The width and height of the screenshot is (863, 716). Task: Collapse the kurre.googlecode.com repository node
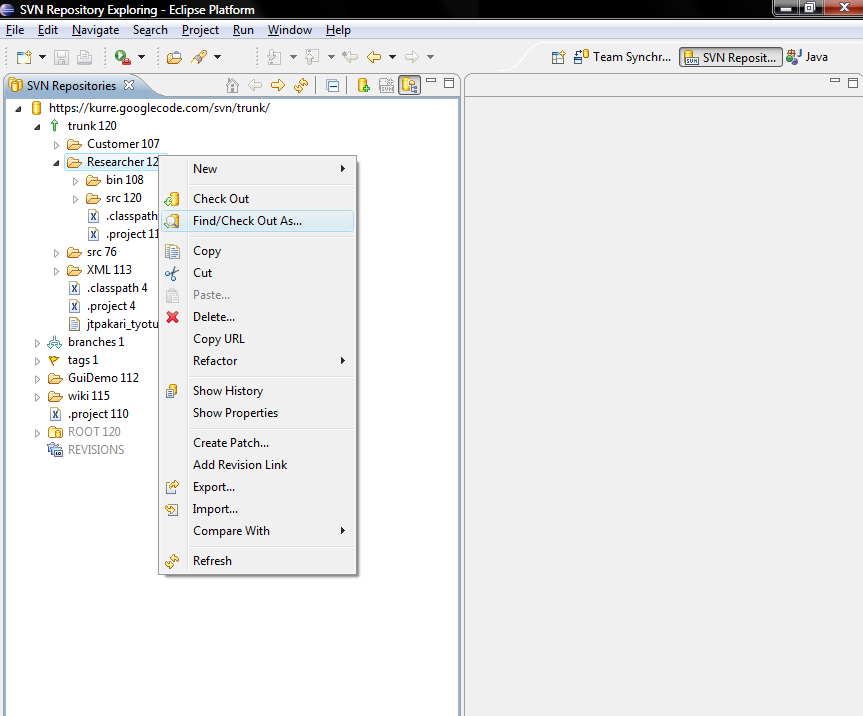point(18,109)
